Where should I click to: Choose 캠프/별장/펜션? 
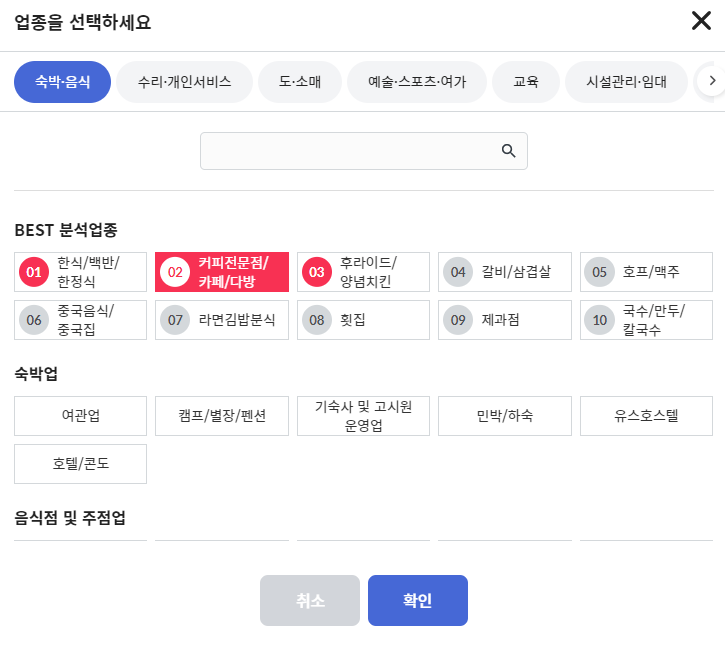(x=222, y=416)
